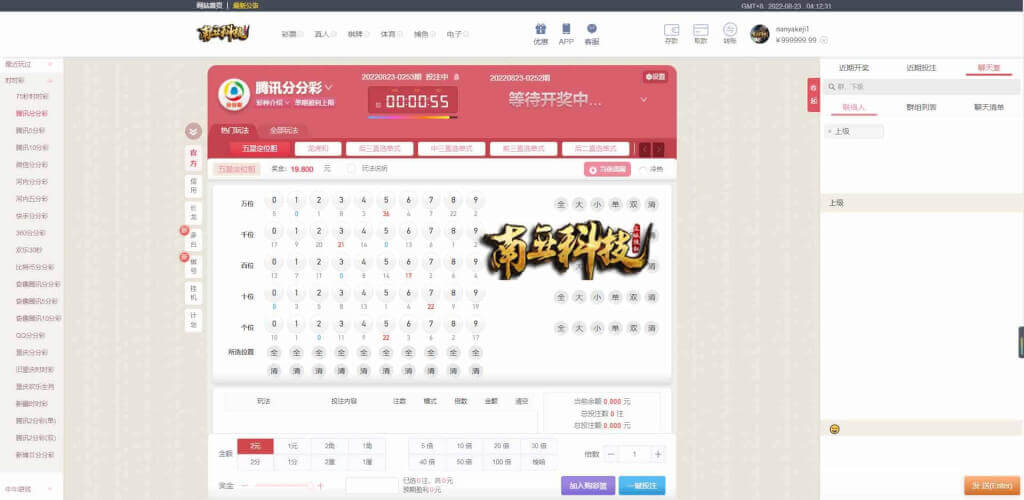Image resolution: width=1024 pixels, height=500 pixels.
Task: Open the 优惠 gift icon
Action: pos(541,29)
